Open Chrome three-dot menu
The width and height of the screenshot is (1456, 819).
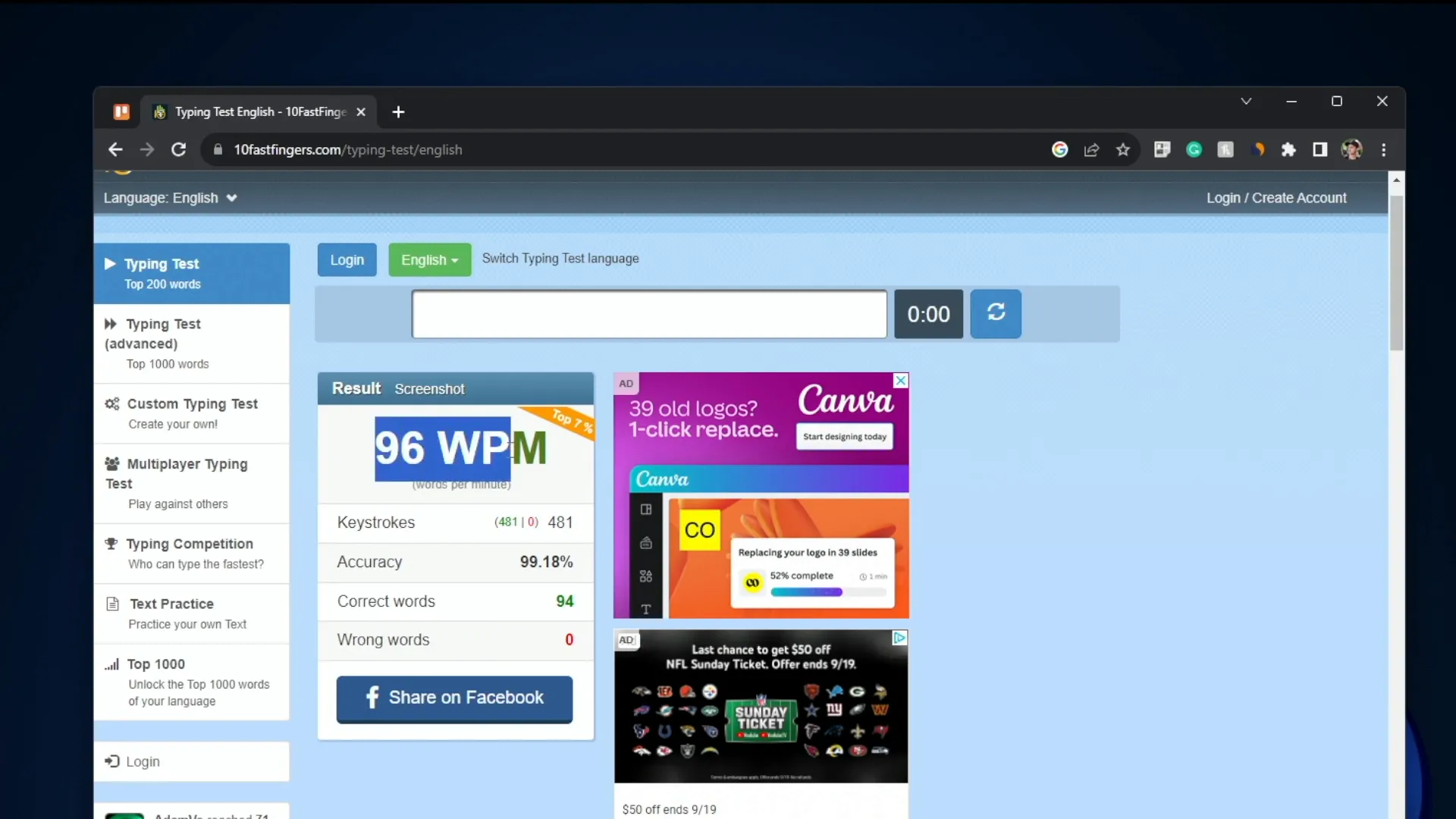[1384, 150]
